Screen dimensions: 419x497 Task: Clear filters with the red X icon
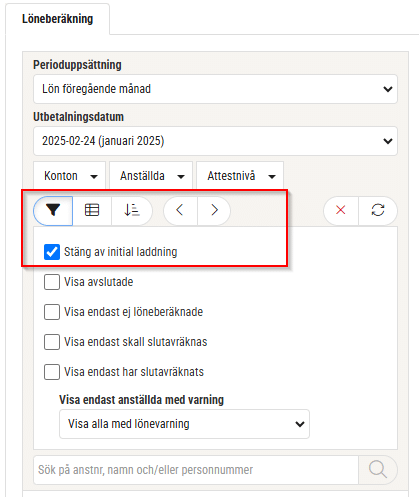point(341,210)
